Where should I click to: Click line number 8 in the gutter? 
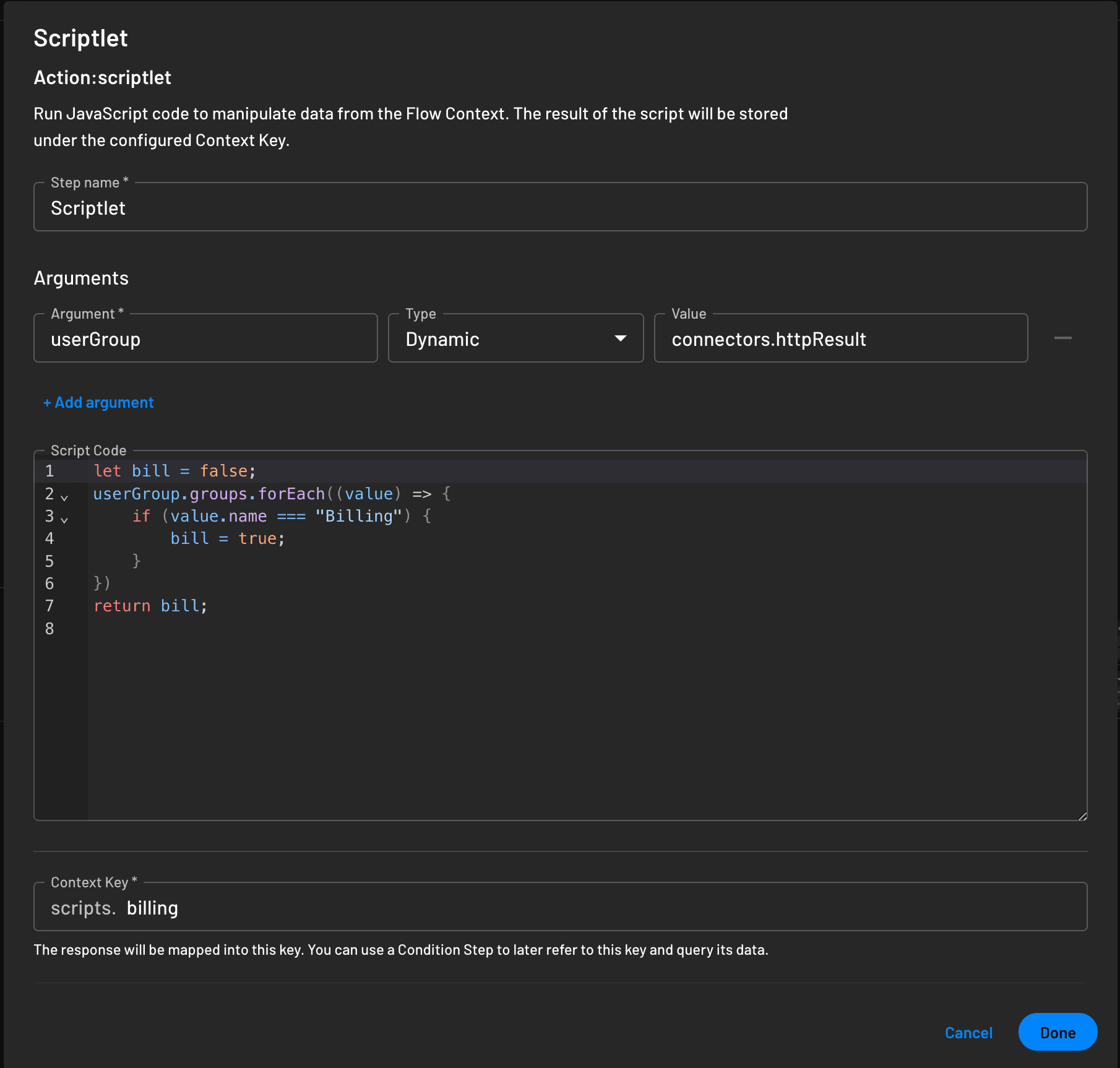[x=50, y=629]
